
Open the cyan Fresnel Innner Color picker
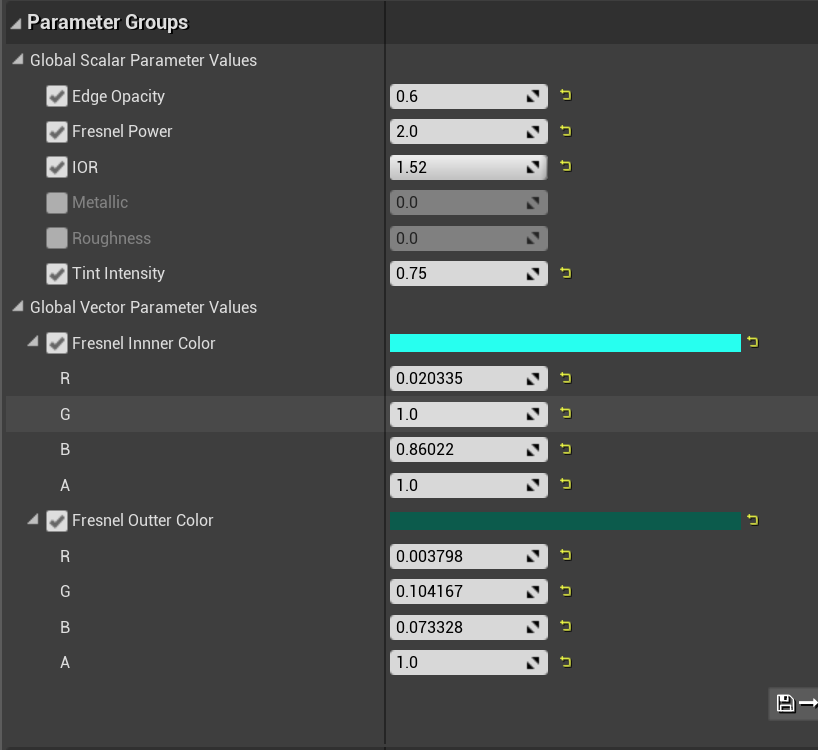click(x=564, y=343)
